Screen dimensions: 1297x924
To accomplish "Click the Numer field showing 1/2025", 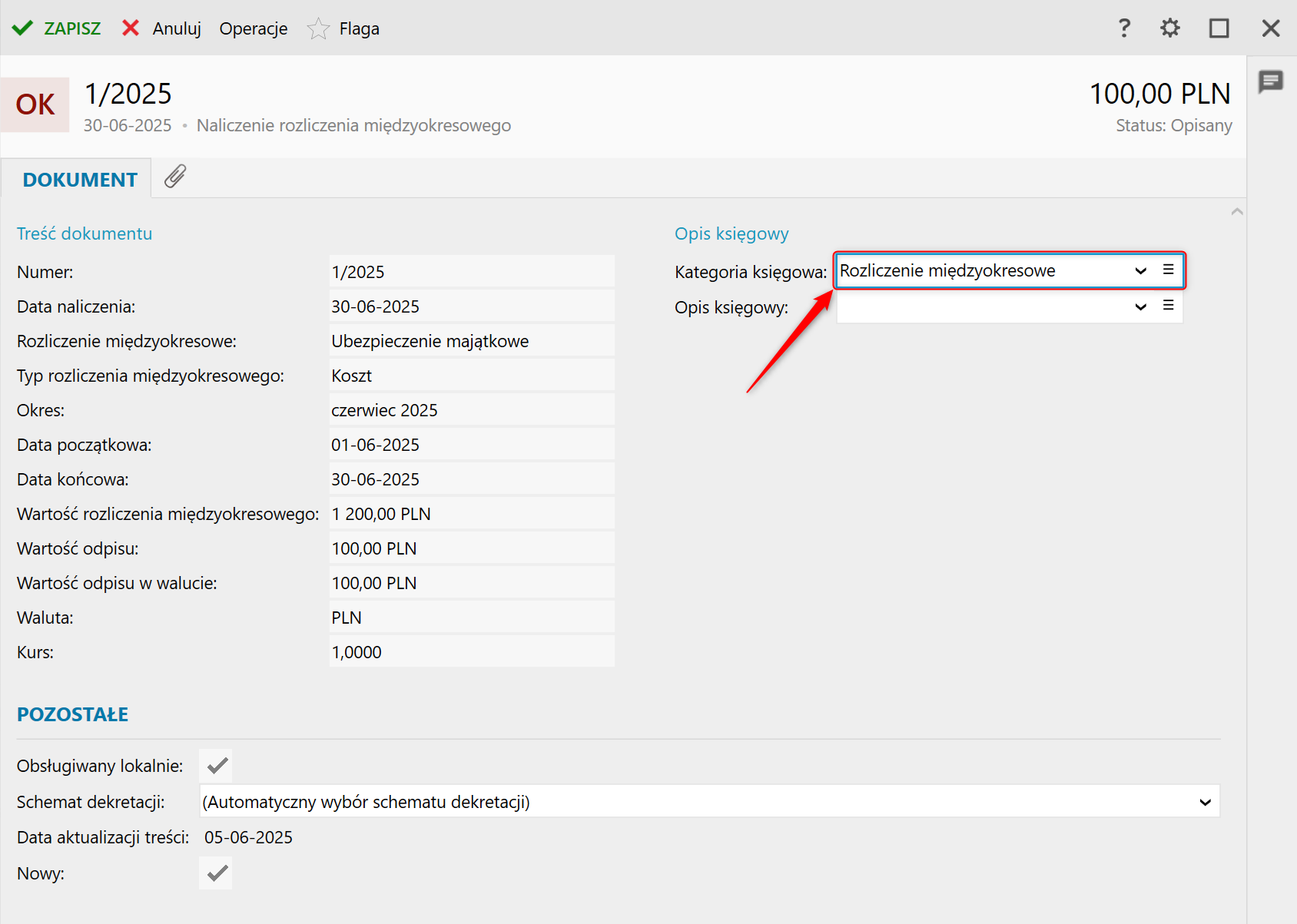I will tap(471, 272).
